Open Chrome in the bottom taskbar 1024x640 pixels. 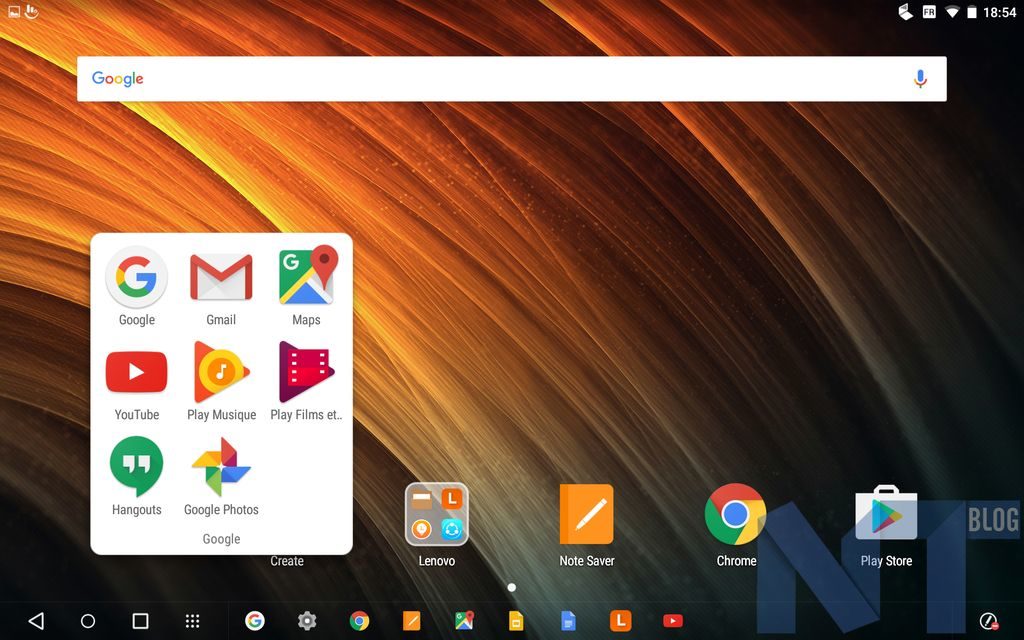(x=359, y=620)
